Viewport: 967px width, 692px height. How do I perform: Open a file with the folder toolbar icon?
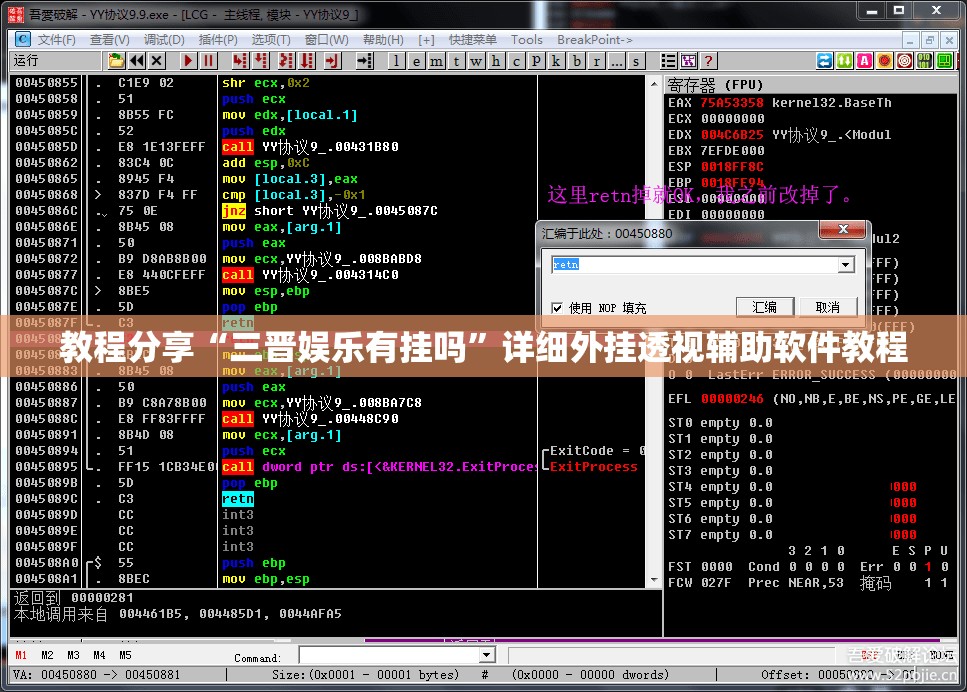click(x=116, y=60)
